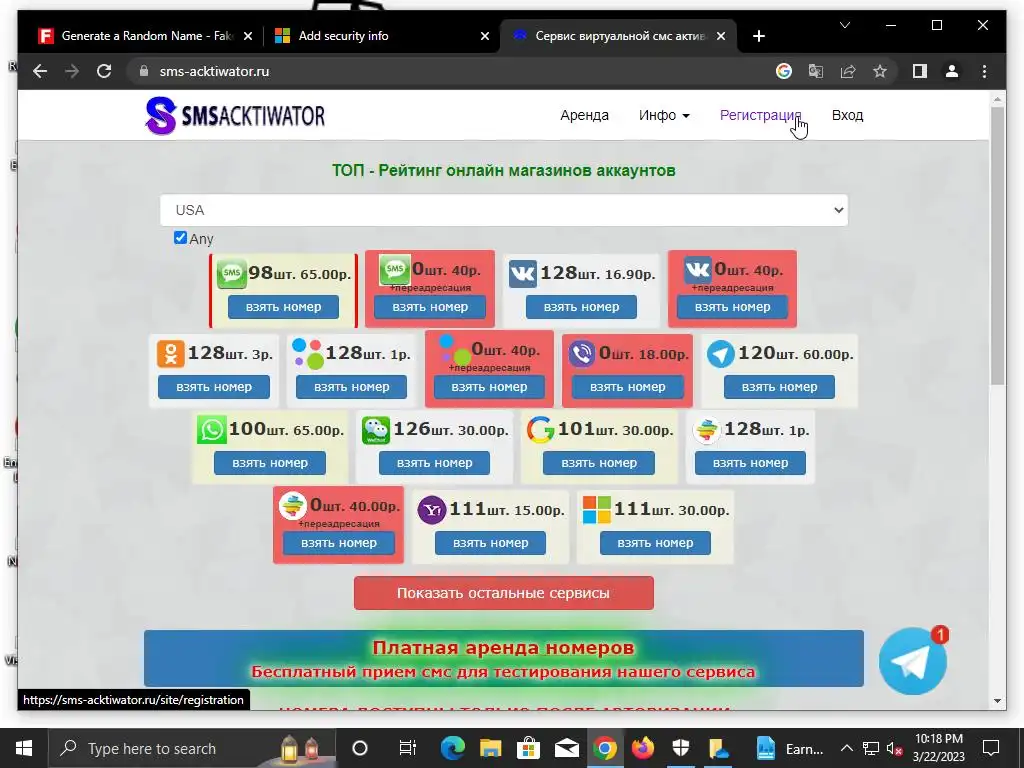The width and height of the screenshot is (1024, 768).
Task: Click the Telegram icon with 120 pcs
Action: 720,354
